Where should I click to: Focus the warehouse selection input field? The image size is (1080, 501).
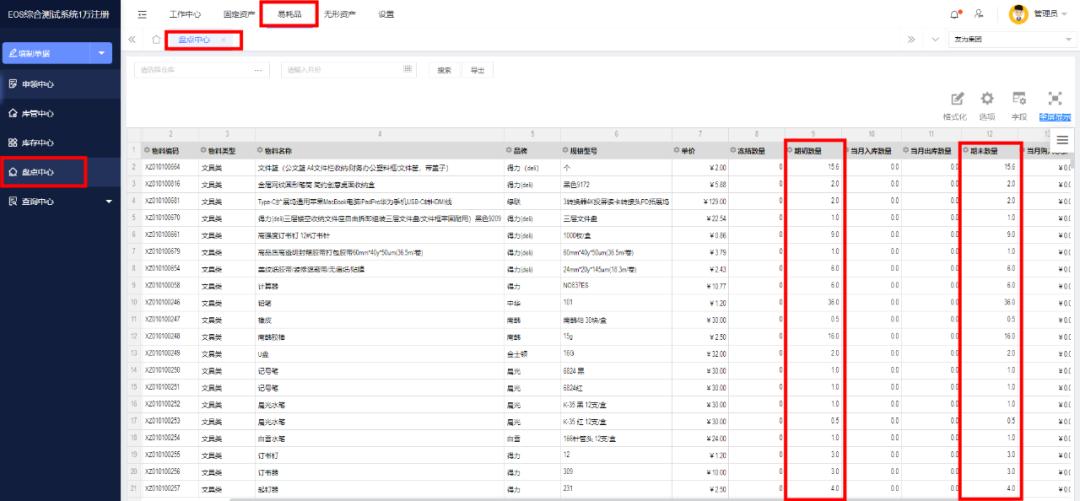click(x=200, y=70)
